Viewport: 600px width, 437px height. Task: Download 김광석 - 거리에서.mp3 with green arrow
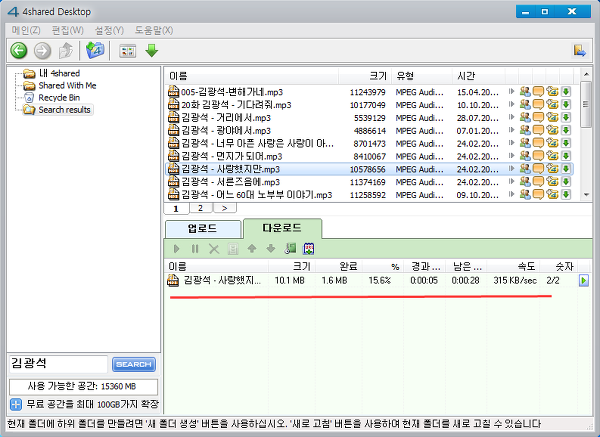(x=566, y=117)
